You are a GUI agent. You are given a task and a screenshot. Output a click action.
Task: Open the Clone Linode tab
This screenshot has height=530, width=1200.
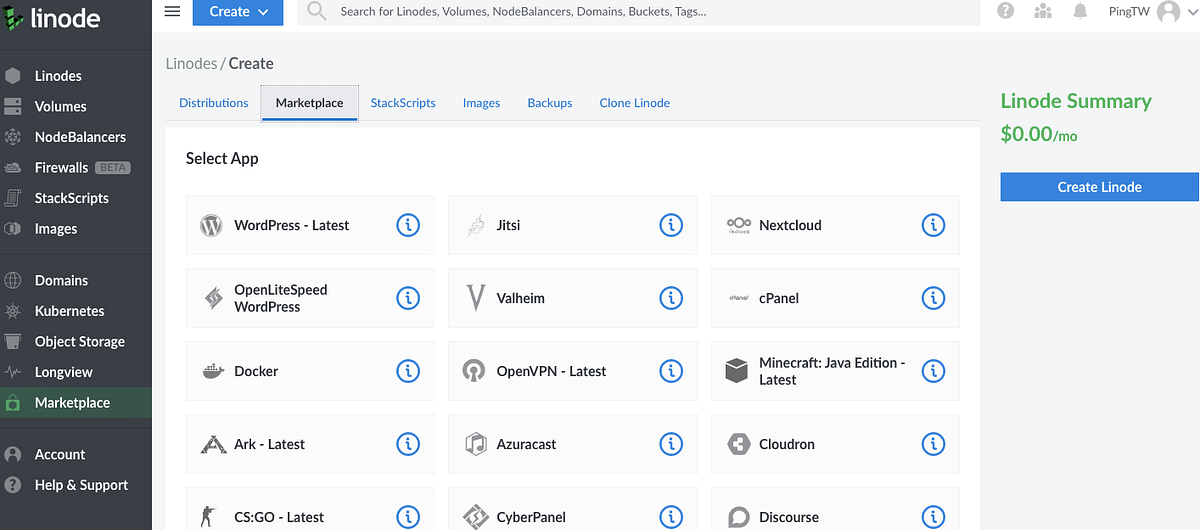(635, 103)
